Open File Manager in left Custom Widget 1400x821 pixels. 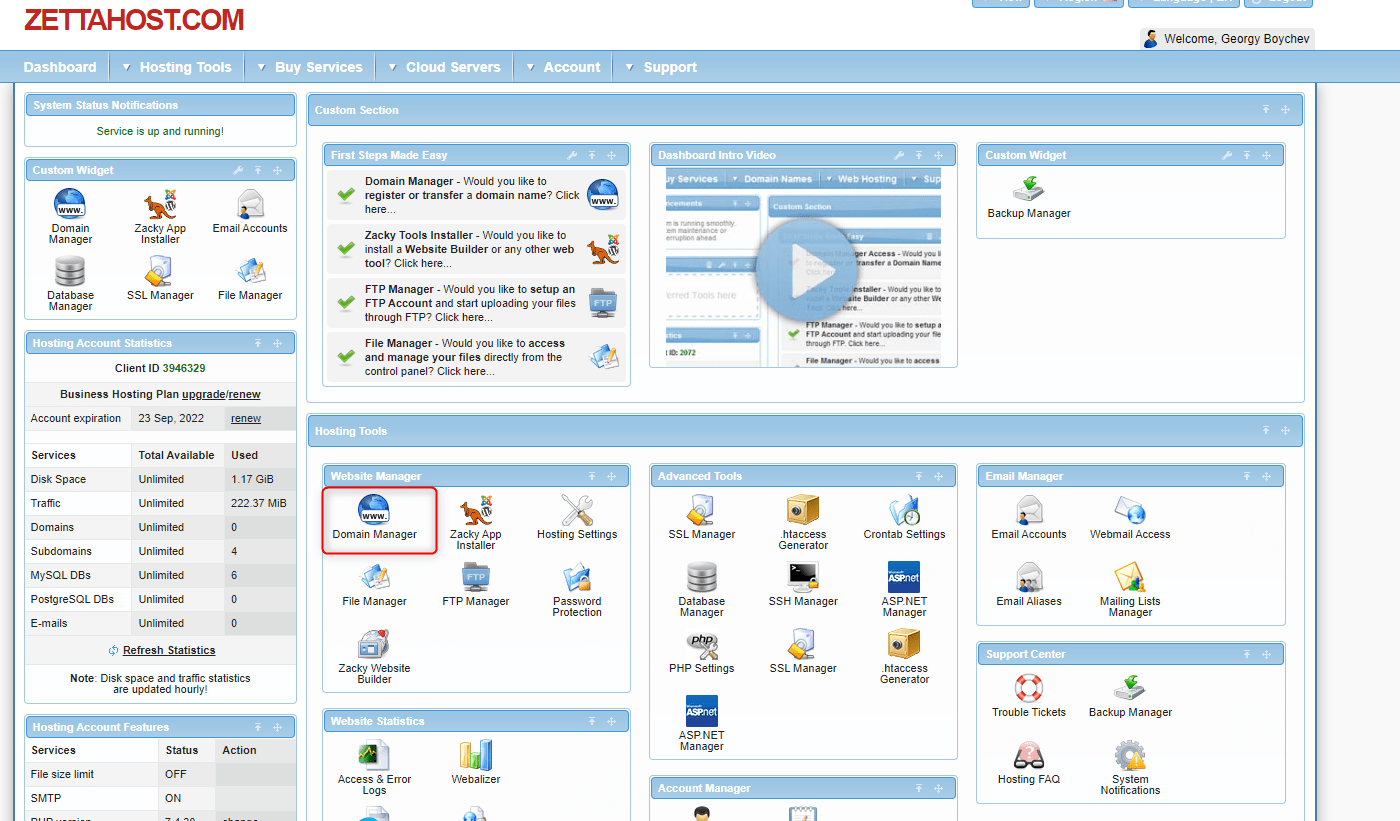coord(250,279)
